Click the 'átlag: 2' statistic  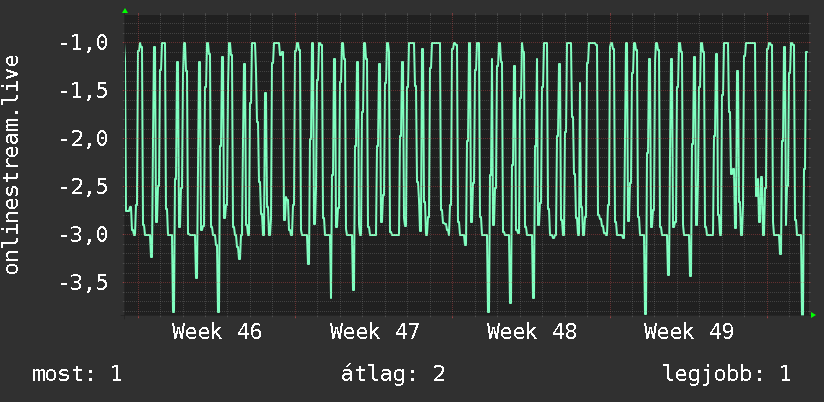(x=393, y=374)
